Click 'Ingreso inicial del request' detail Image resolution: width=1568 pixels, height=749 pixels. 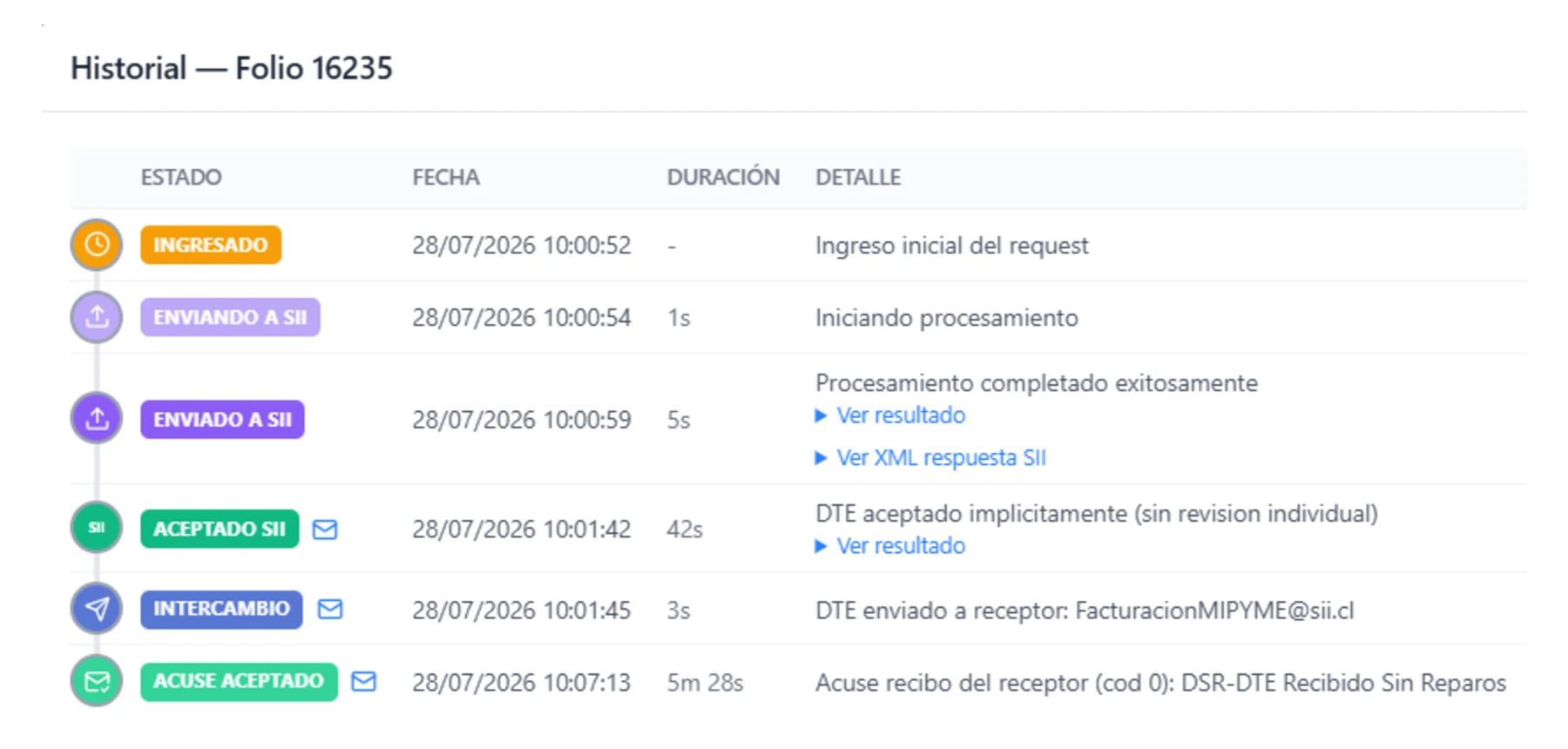pyautogui.click(x=952, y=246)
